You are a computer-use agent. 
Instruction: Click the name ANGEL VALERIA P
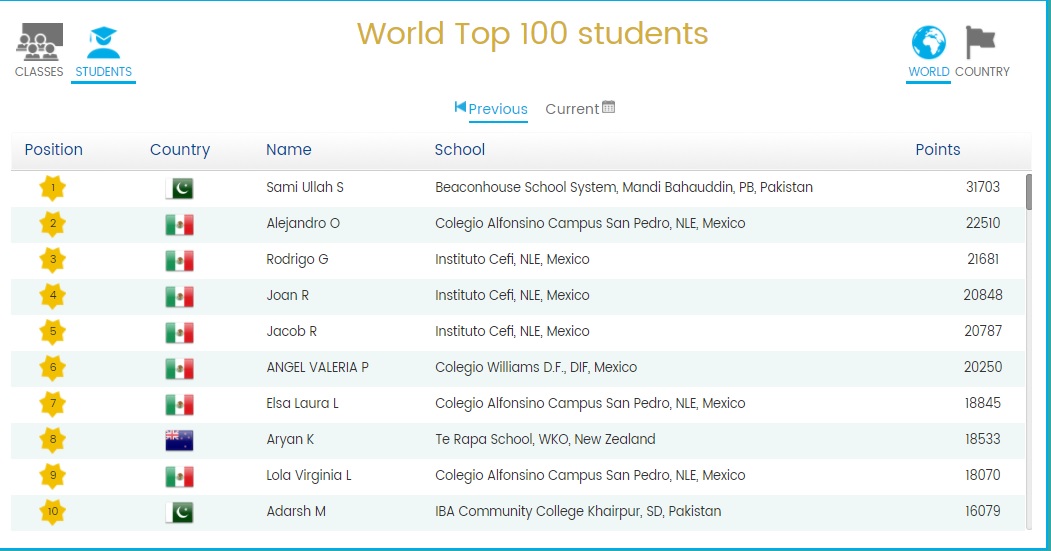pyautogui.click(x=318, y=367)
